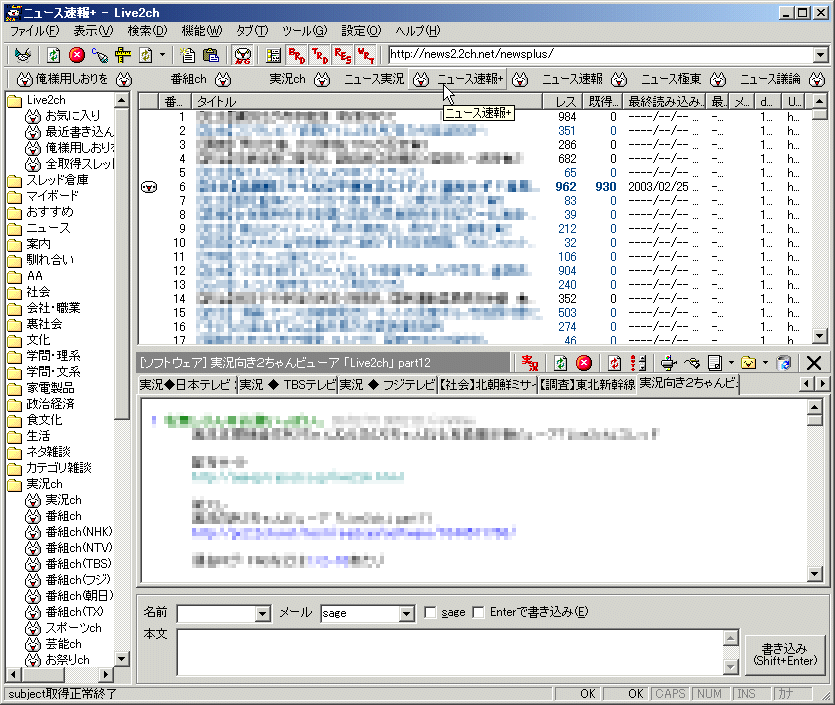
Task: Open the ツール menu
Action: click(305, 31)
